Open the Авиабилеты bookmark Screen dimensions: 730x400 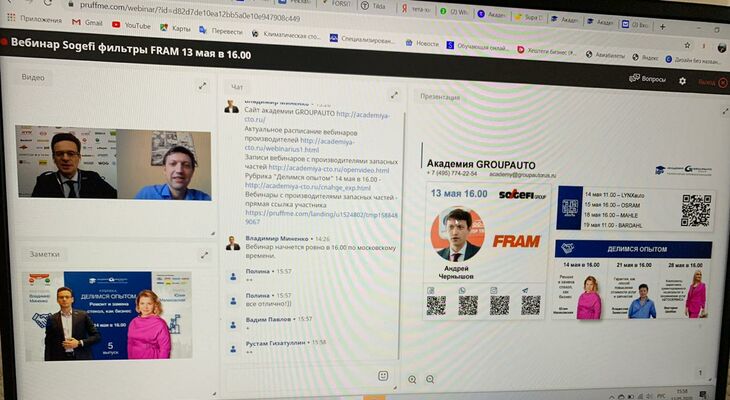[605, 55]
